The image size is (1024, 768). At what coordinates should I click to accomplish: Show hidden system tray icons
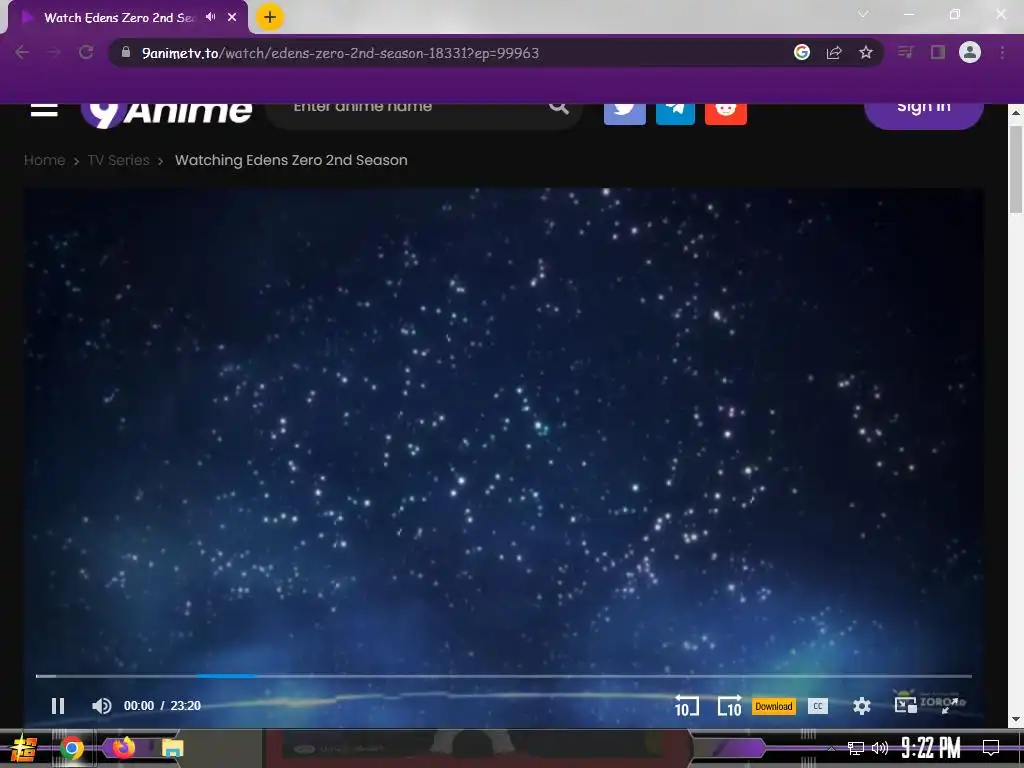tap(831, 748)
